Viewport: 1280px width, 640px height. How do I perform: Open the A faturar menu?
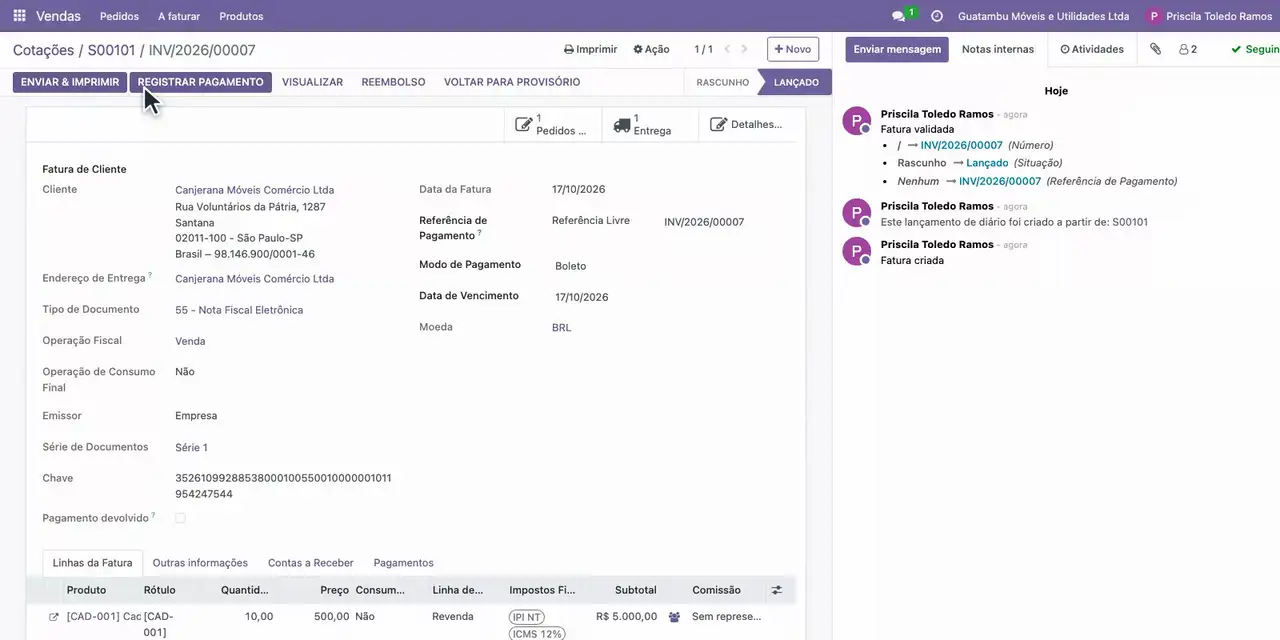click(x=179, y=16)
